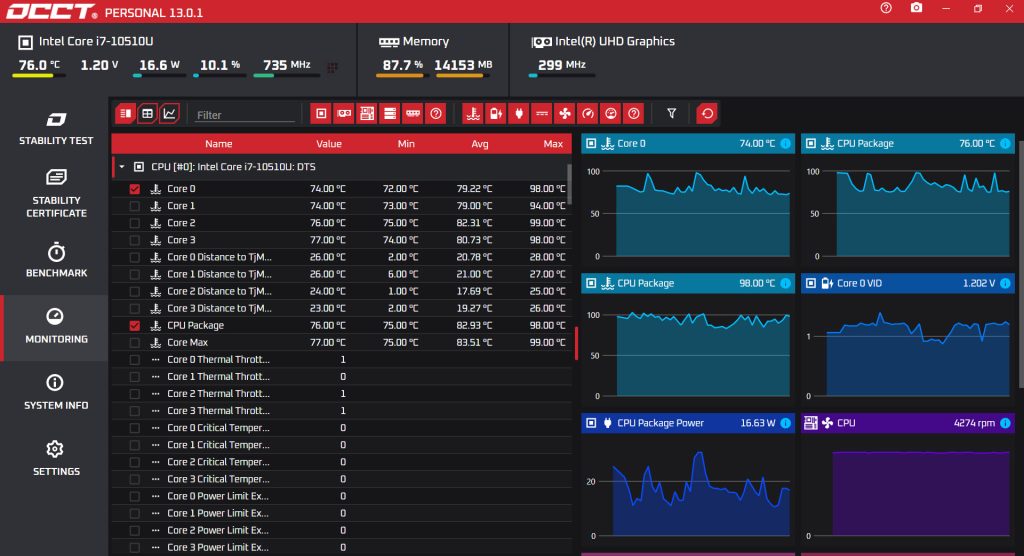Sort the table by the Avg column
Image resolution: width=1024 pixels, height=556 pixels.
coord(479,144)
